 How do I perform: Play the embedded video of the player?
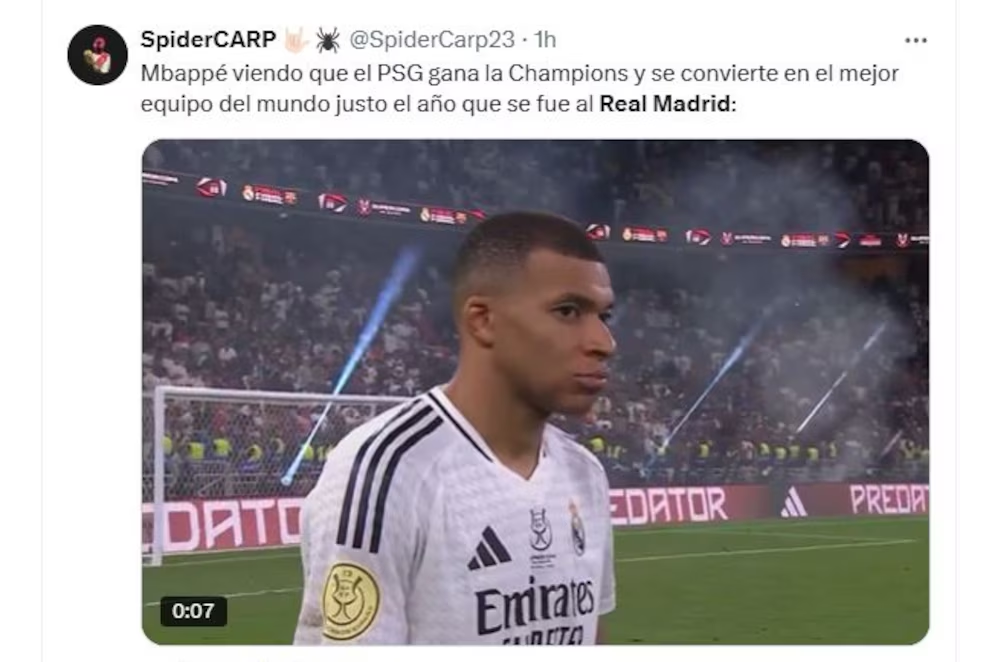tap(535, 392)
